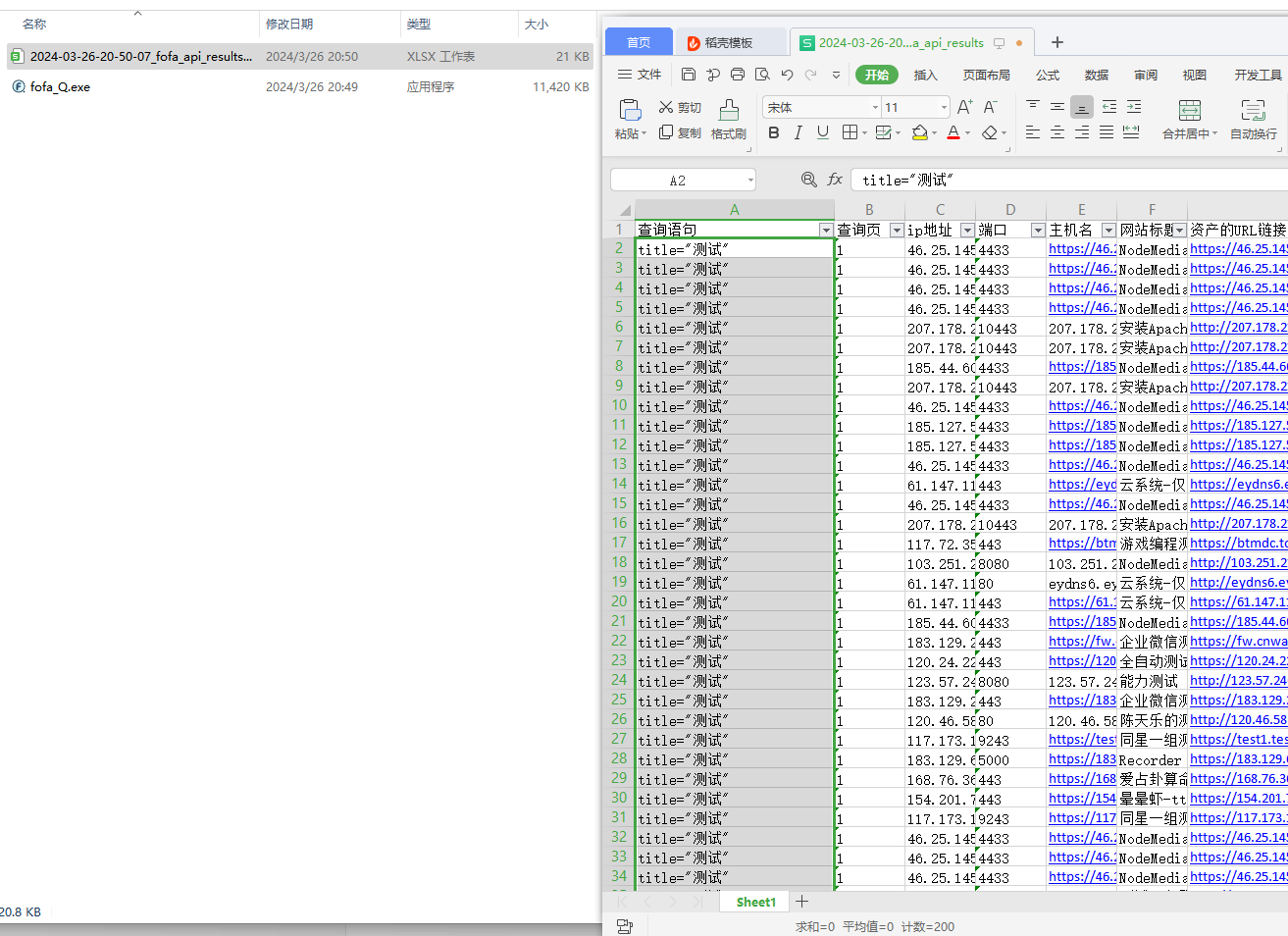Image resolution: width=1288 pixels, height=936 pixels.
Task: Open the font name dropdown showing 宋体
Action: [876, 108]
